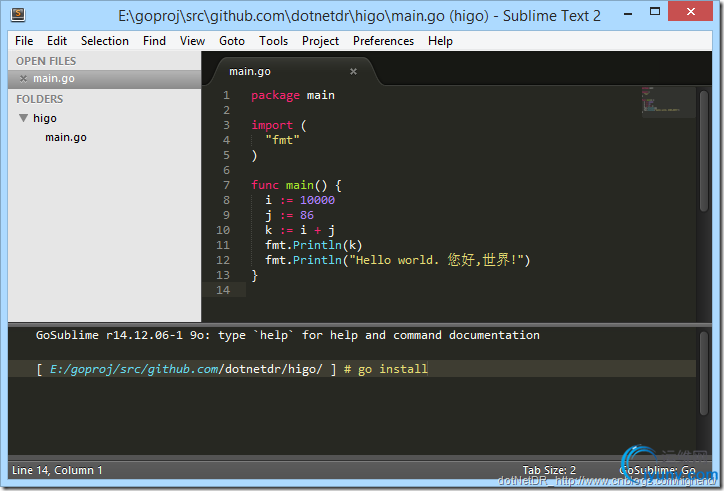Click the 'go install' command text
This screenshot has height=491, width=724.
pos(393,369)
